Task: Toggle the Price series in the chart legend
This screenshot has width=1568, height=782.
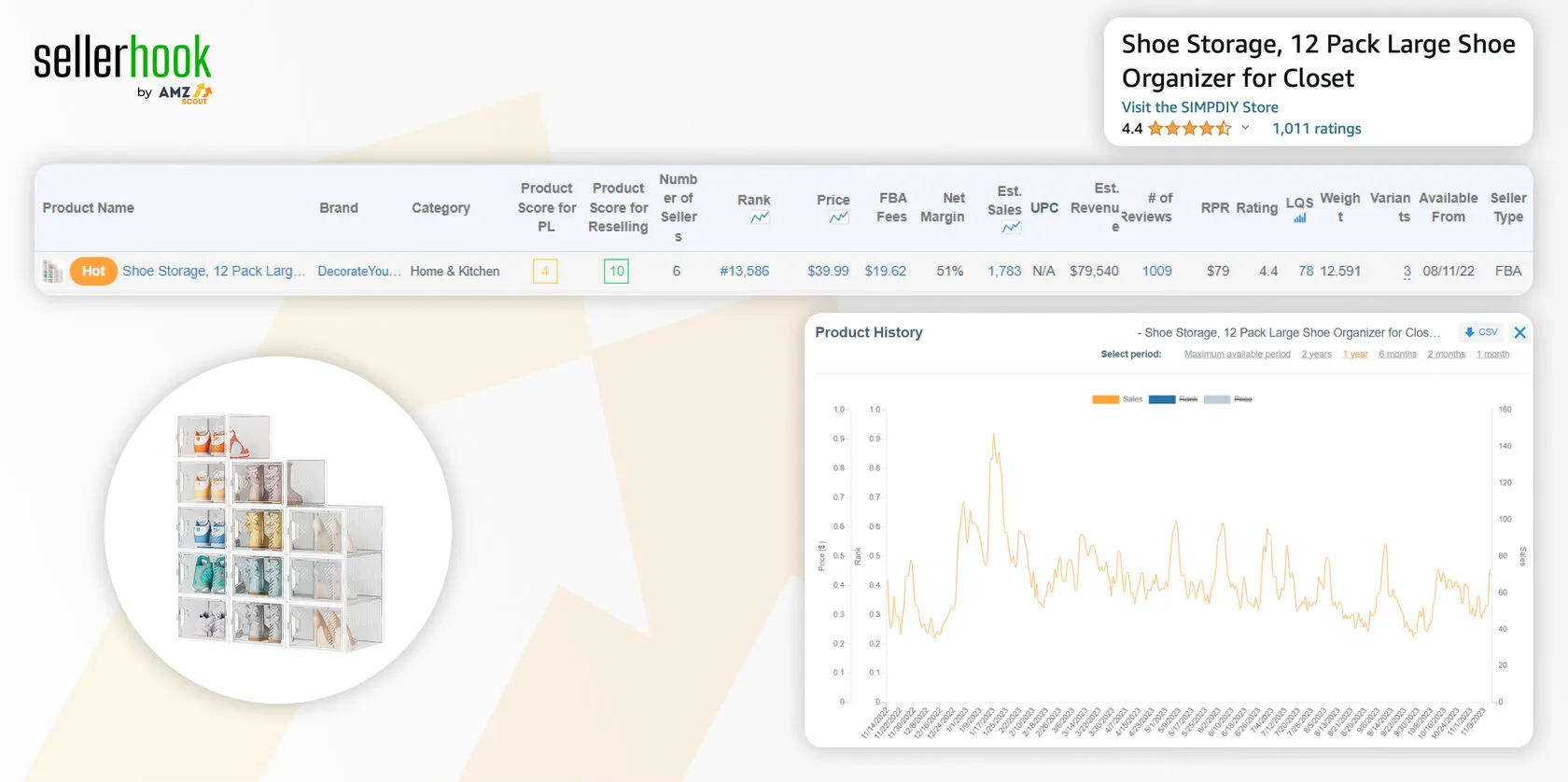Action: 1228,399
